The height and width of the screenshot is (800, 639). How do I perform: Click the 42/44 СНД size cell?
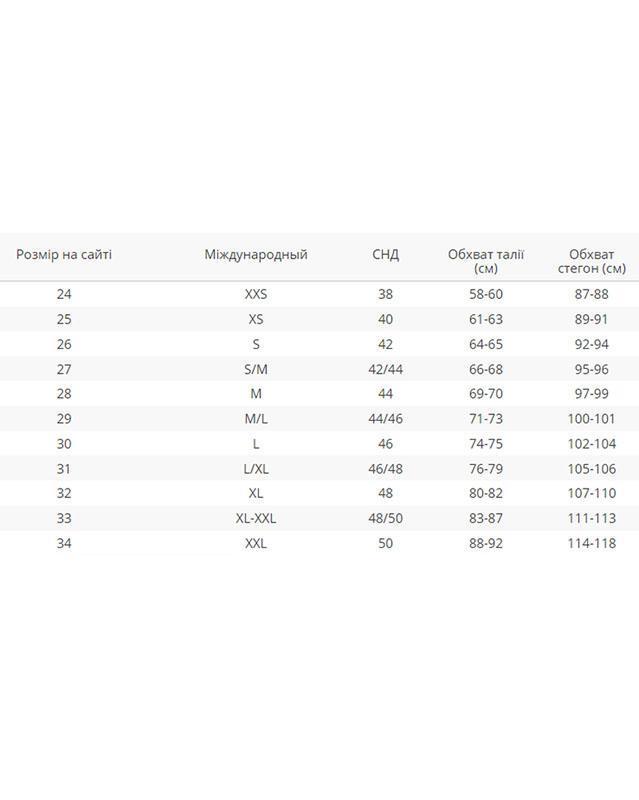tap(386, 369)
